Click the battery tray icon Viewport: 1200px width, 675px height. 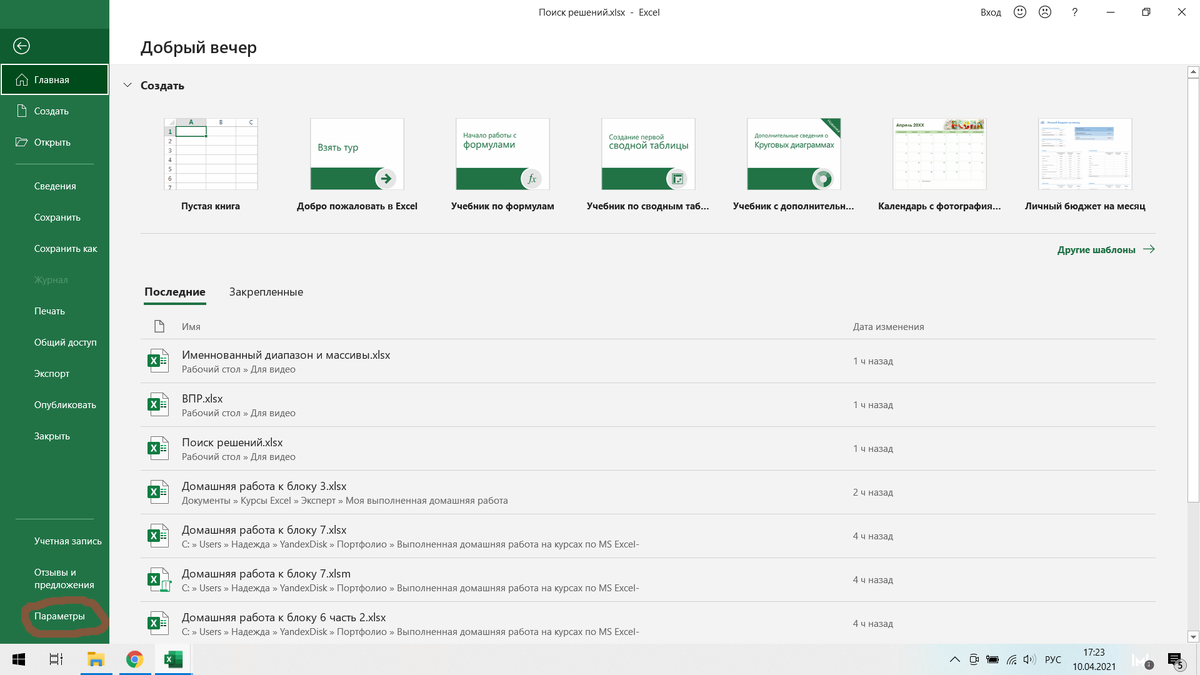point(992,660)
